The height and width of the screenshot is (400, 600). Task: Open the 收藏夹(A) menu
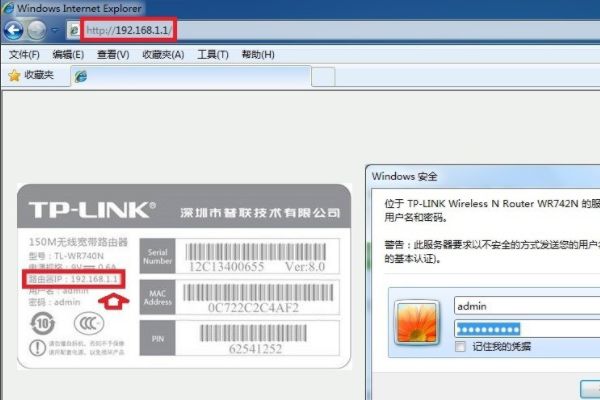tap(163, 54)
